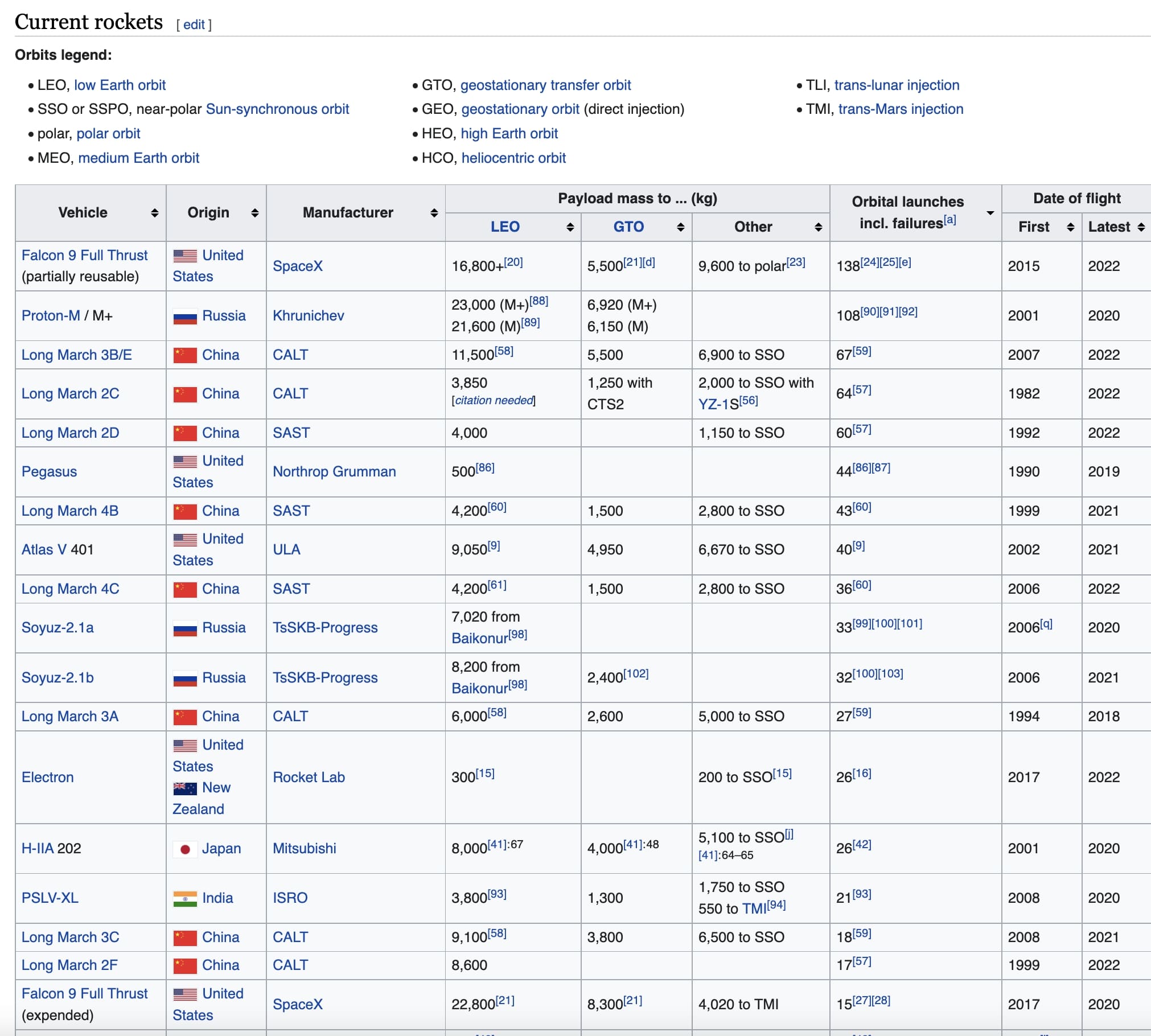Sort by Latest flight date arrows
The height and width of the screenshot is (1036, 1151).
coord(1141,227)
